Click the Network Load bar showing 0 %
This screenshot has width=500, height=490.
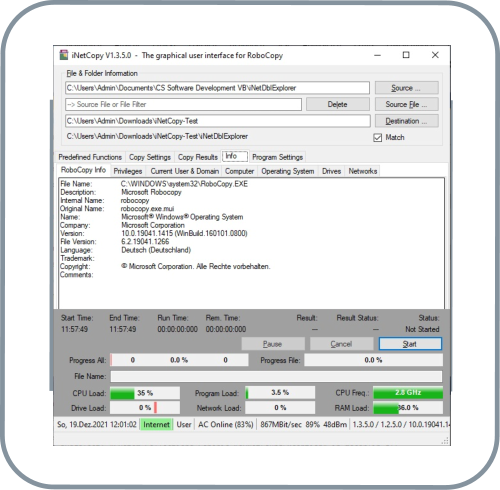tap(280, 408)
